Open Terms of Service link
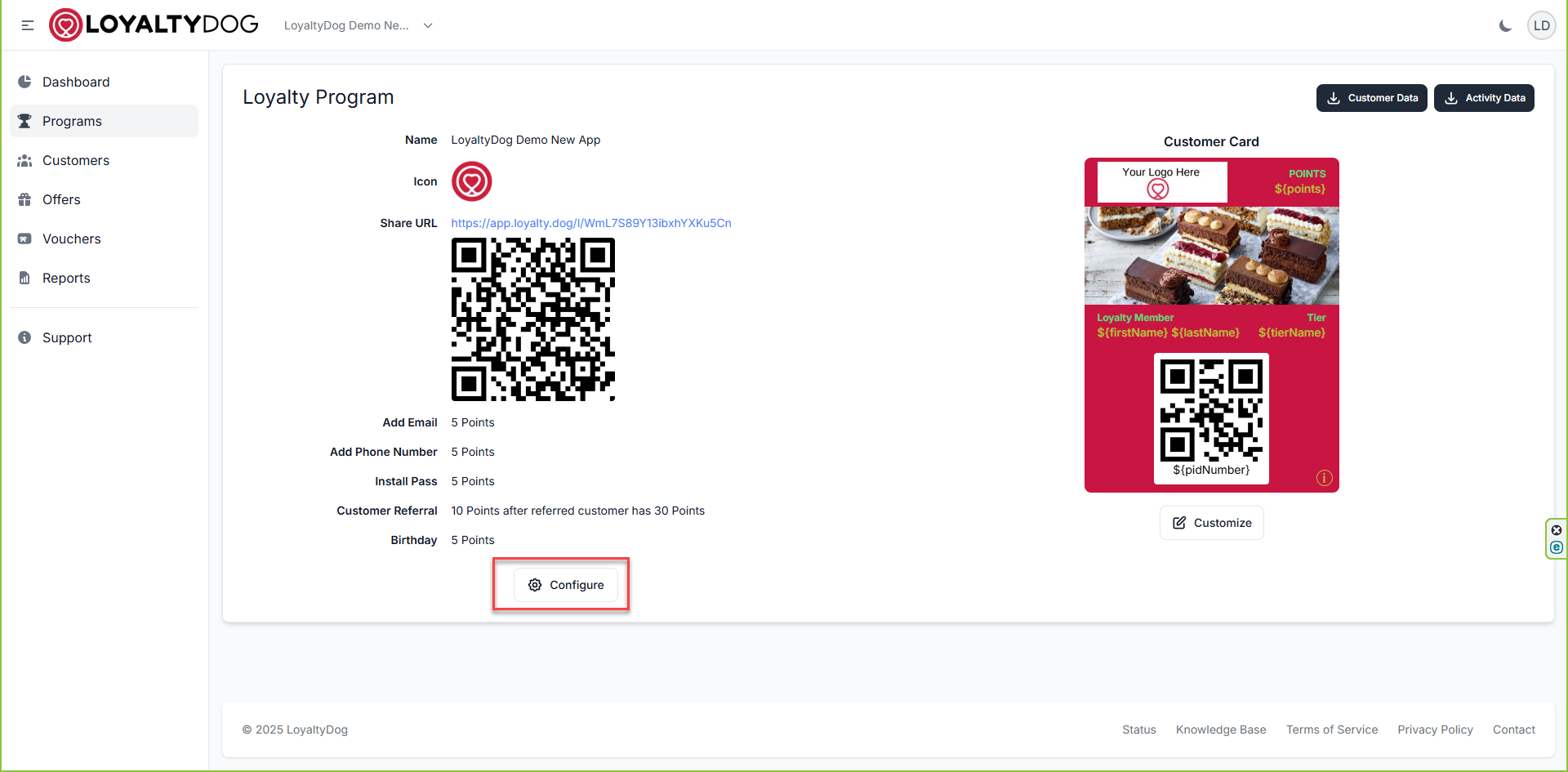This screenshot has width=1568, height=772. [x=1332, y=730]
